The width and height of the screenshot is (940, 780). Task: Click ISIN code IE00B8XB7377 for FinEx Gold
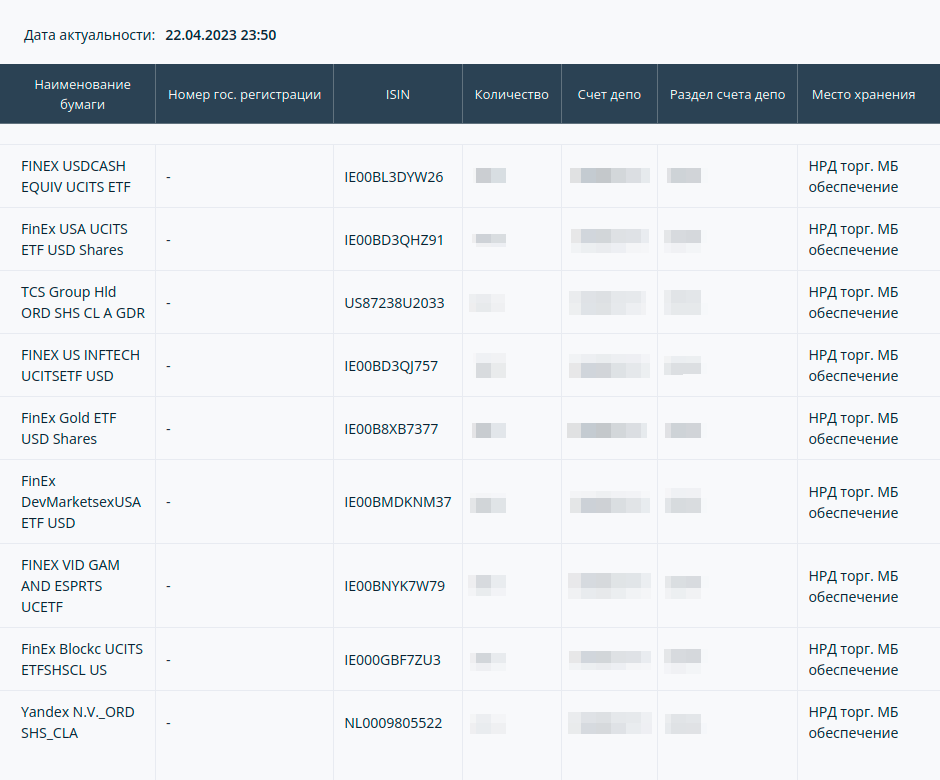(391, 429)
